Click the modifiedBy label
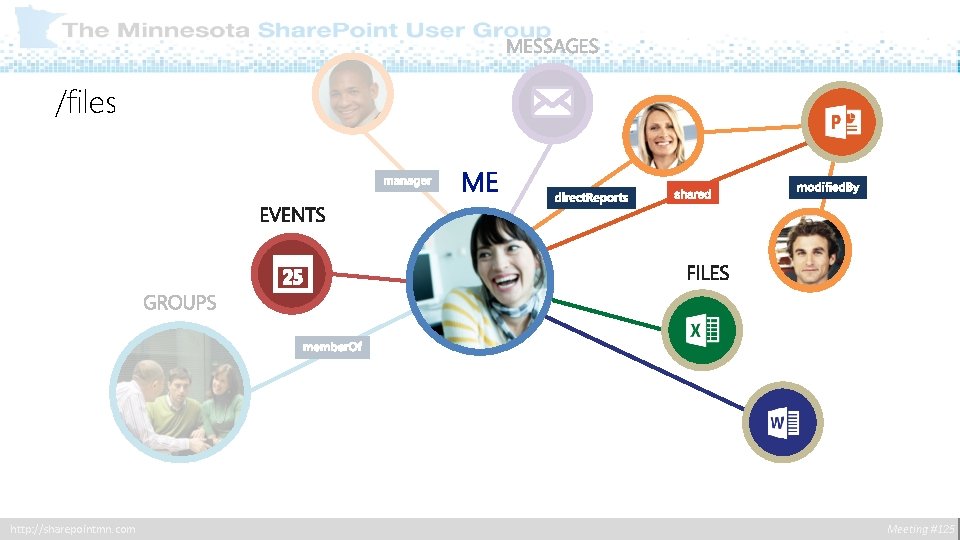The image size is (960, 540). [x=828, y=187]
